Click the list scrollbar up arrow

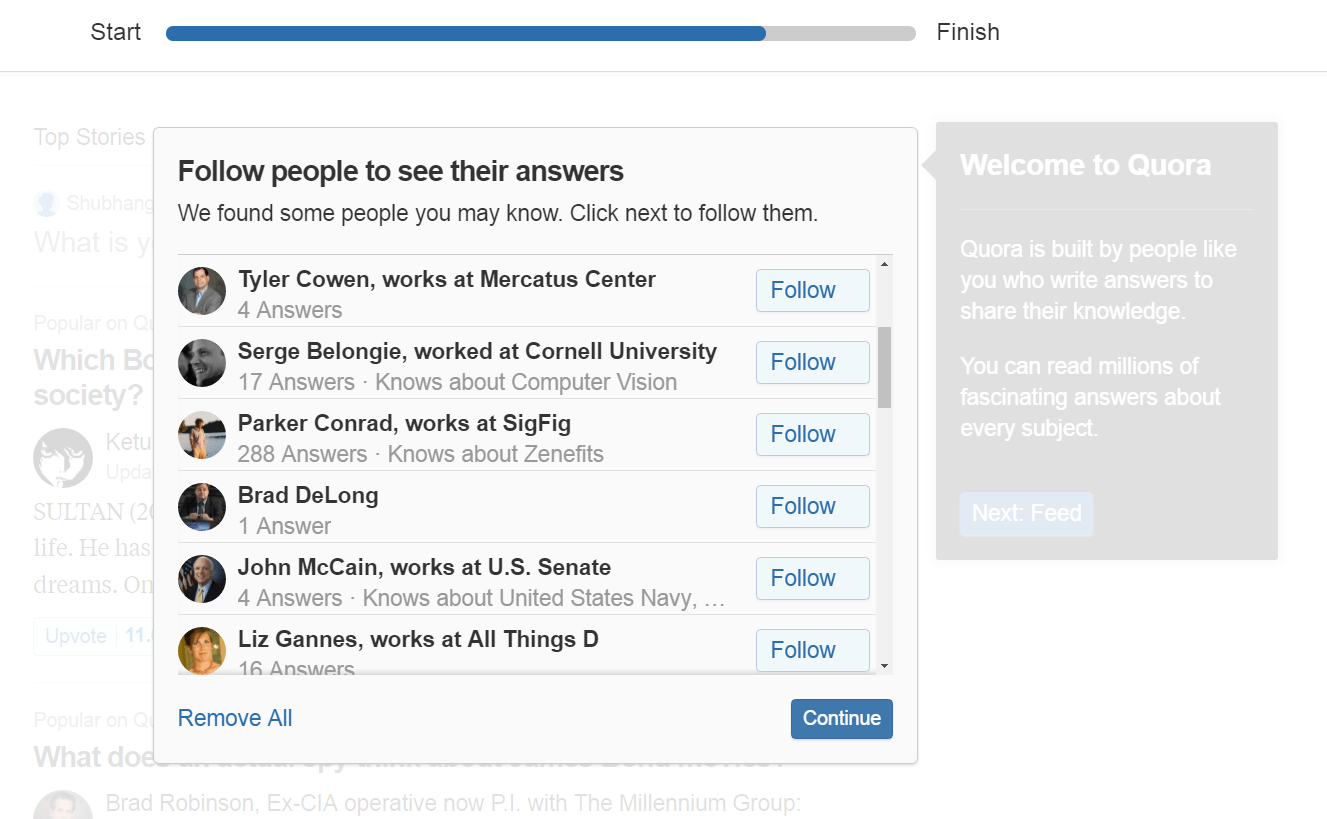[884, 264]
